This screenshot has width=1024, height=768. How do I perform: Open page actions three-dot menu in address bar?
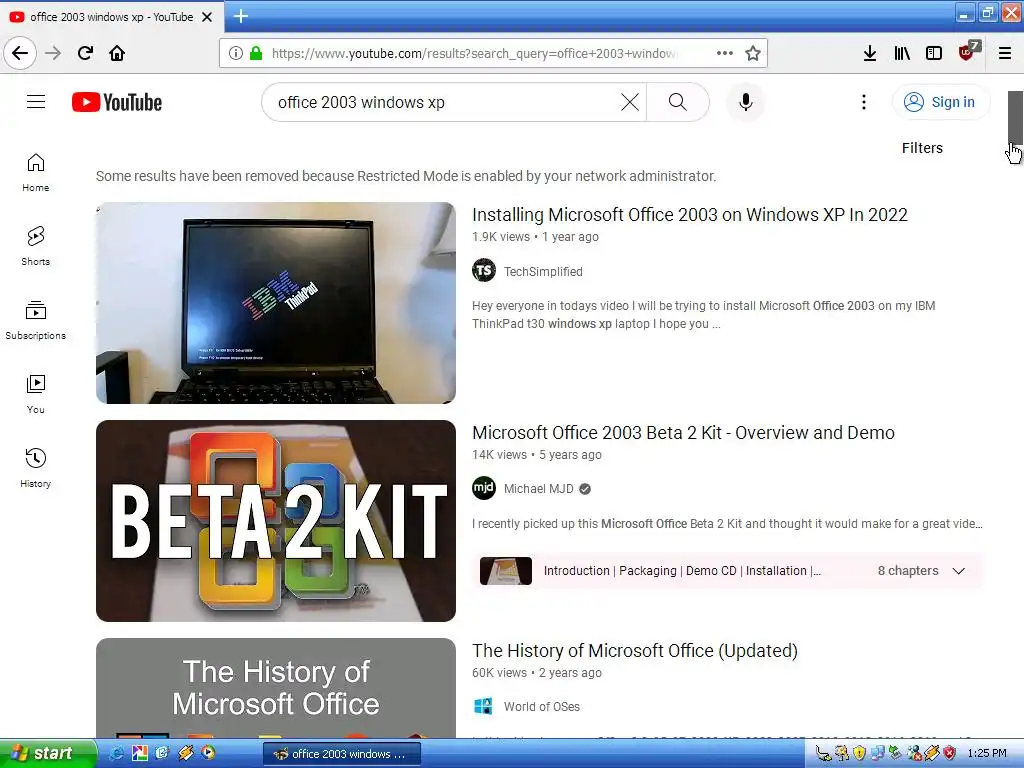pos(724,53)
